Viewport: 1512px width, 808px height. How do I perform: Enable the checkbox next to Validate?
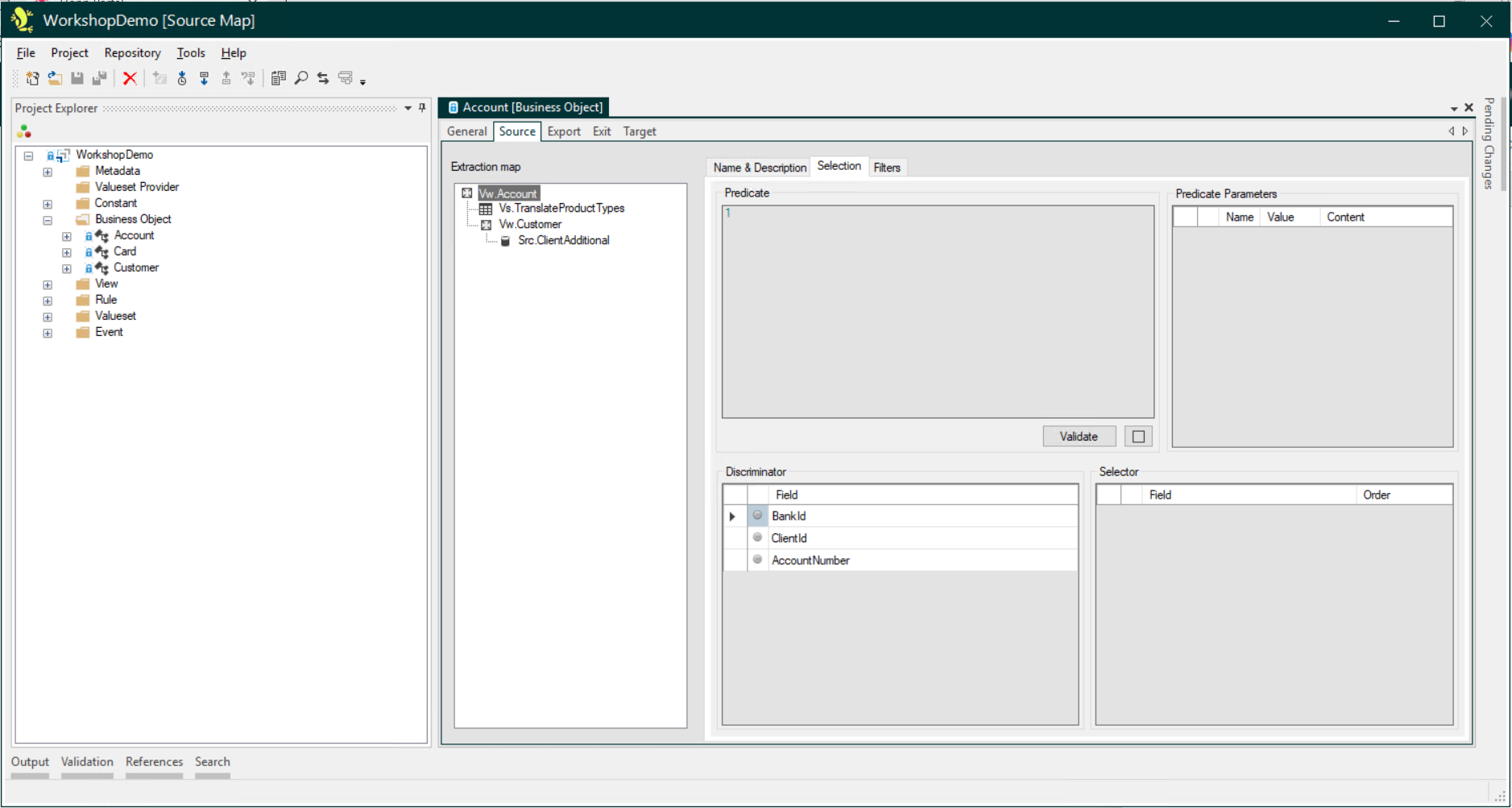click(x=1138, y=436)
